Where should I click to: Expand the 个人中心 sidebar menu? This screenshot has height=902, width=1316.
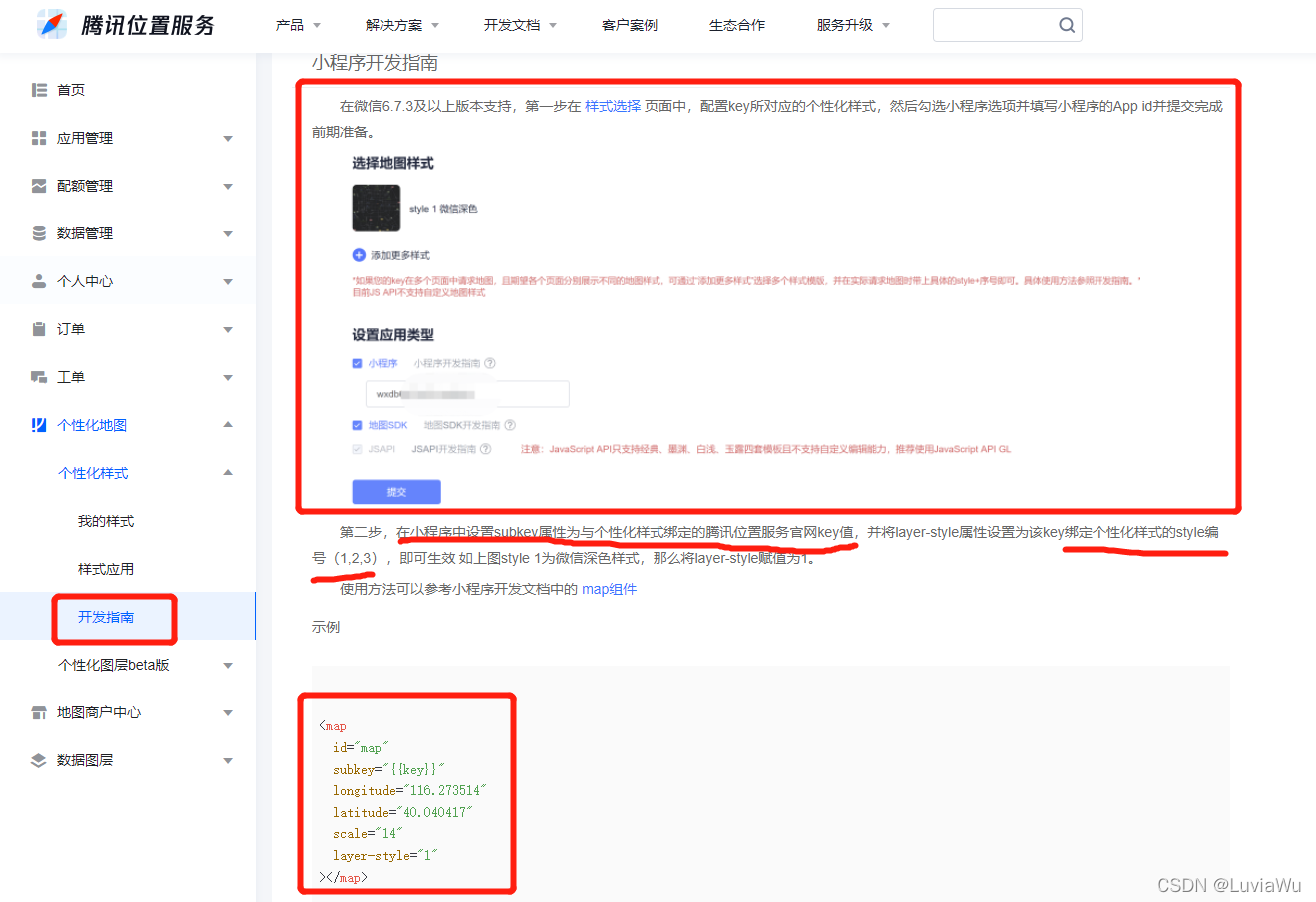[228, 282]
